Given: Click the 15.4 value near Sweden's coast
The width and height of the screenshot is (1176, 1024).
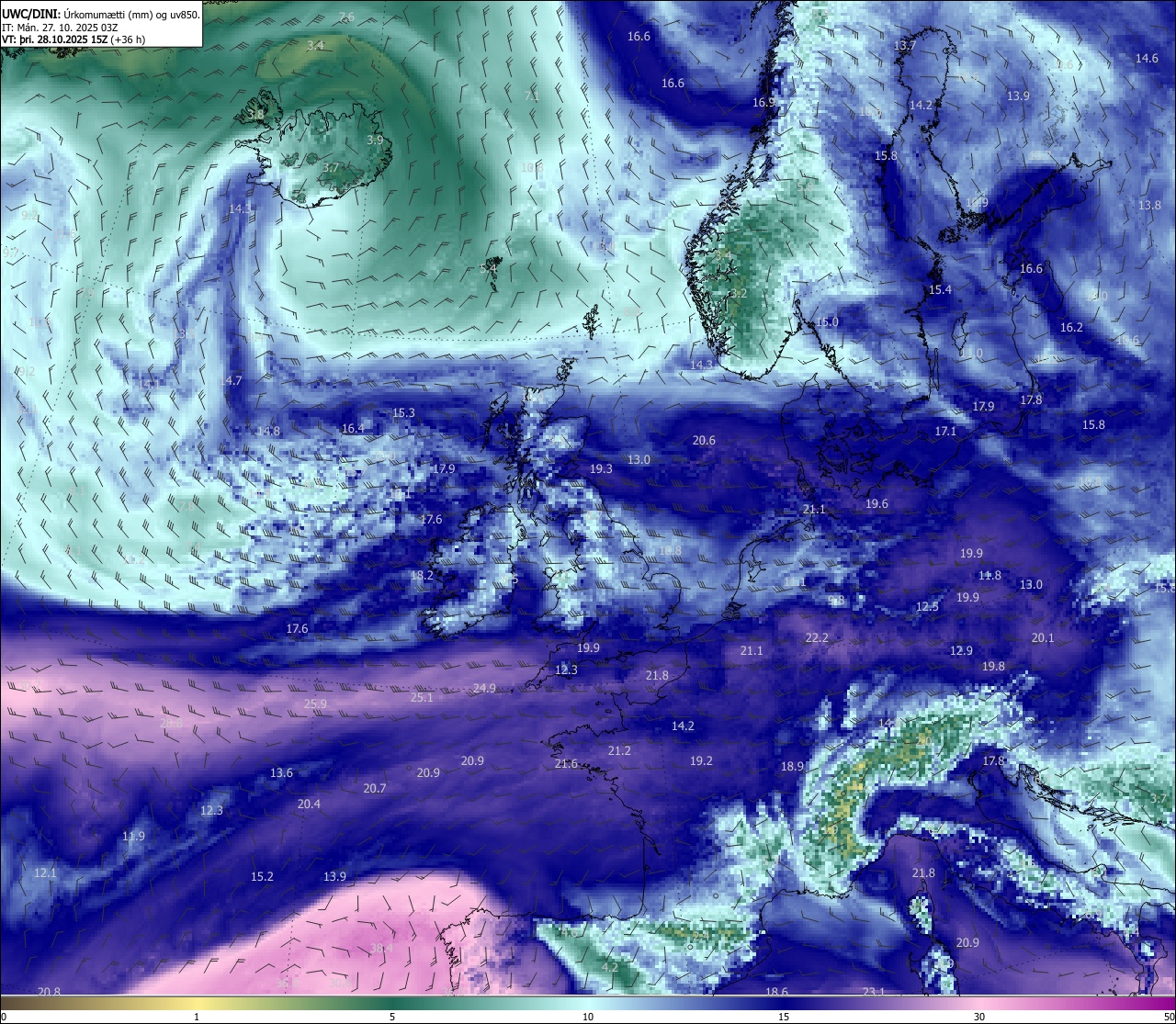Looking at the screenshot, I should (940, 290).
